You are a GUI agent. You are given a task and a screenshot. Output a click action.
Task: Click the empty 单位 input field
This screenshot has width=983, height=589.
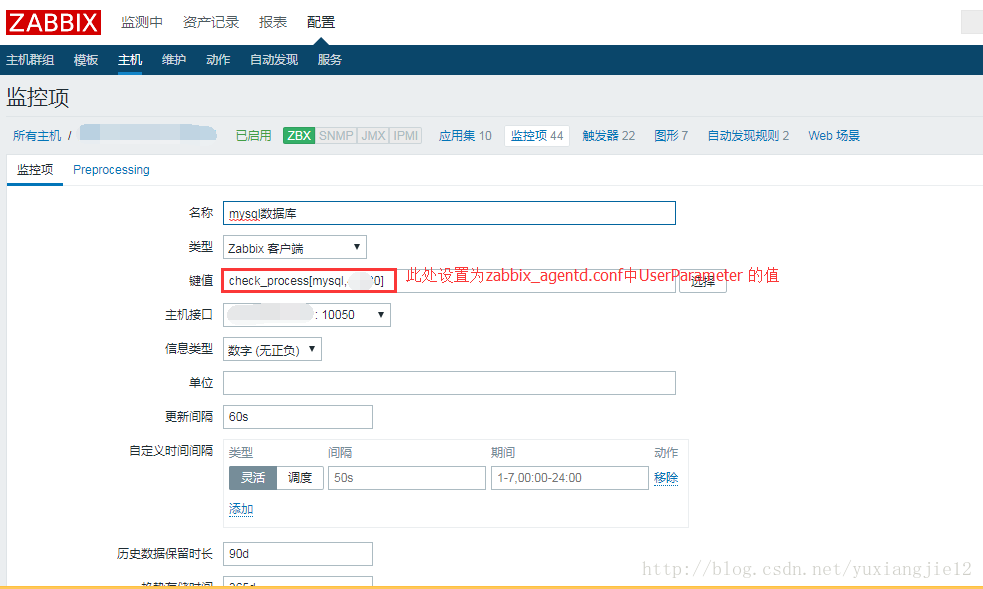click(x=449, y=383)
